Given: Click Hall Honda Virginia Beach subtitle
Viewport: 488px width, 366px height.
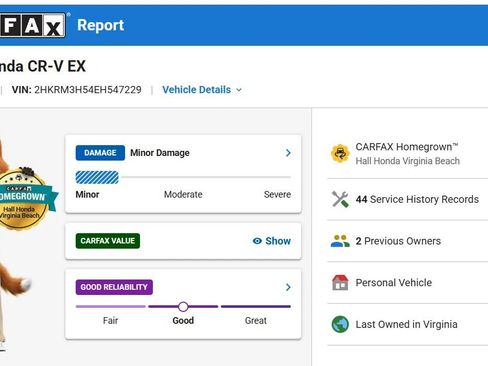Looking at the screenshot, I should point(407,161).
